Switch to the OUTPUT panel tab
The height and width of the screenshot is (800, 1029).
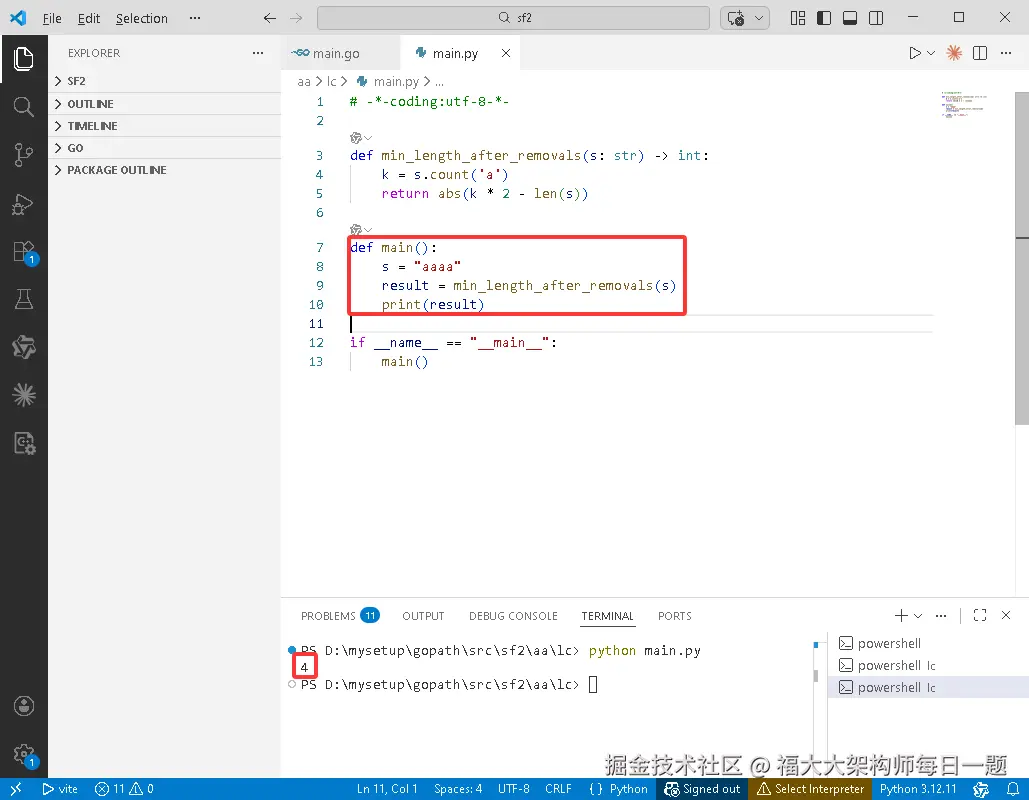[423, 616]
